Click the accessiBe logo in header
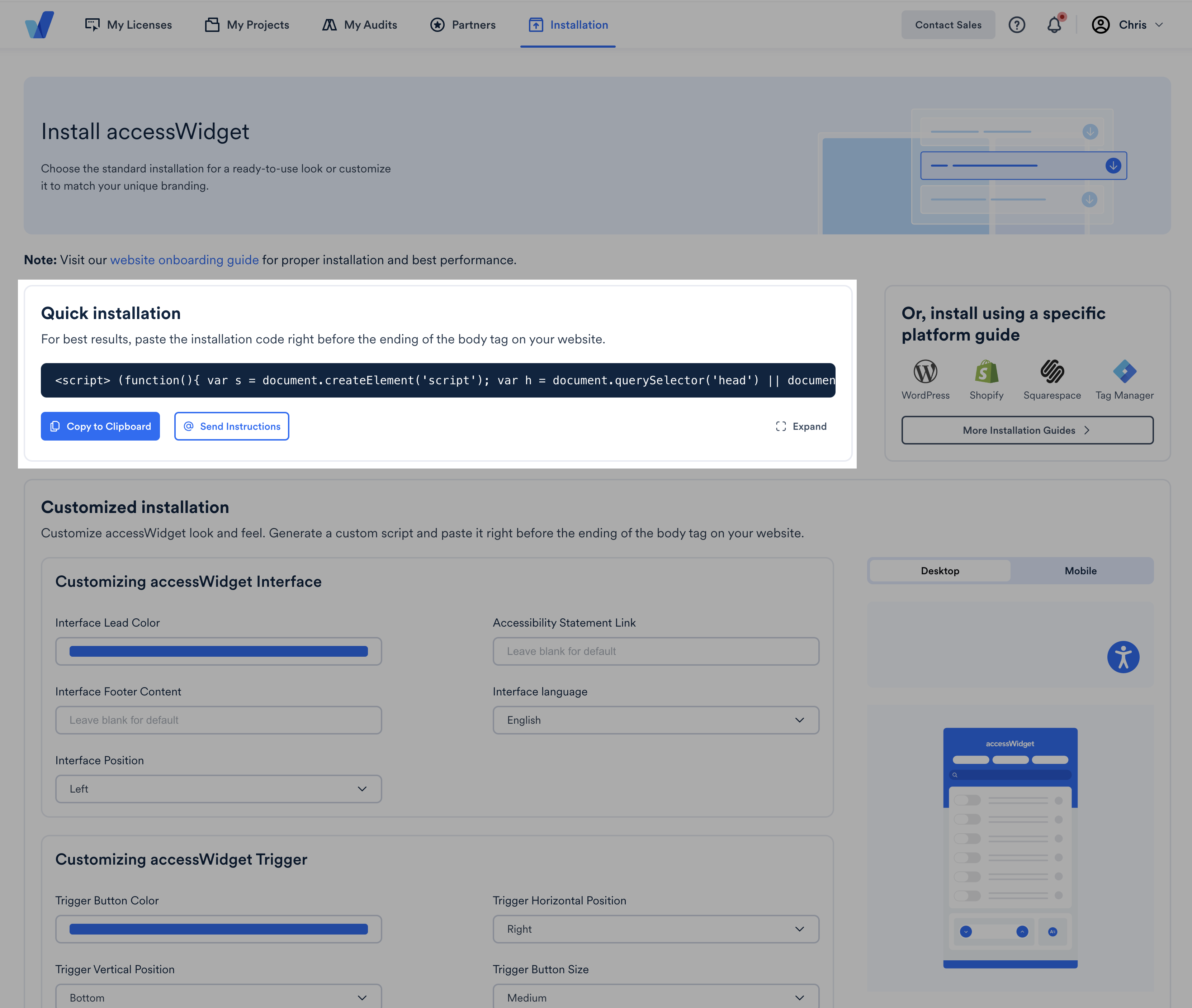Screen dimensions: 1192x1008 tap(39, 25)
